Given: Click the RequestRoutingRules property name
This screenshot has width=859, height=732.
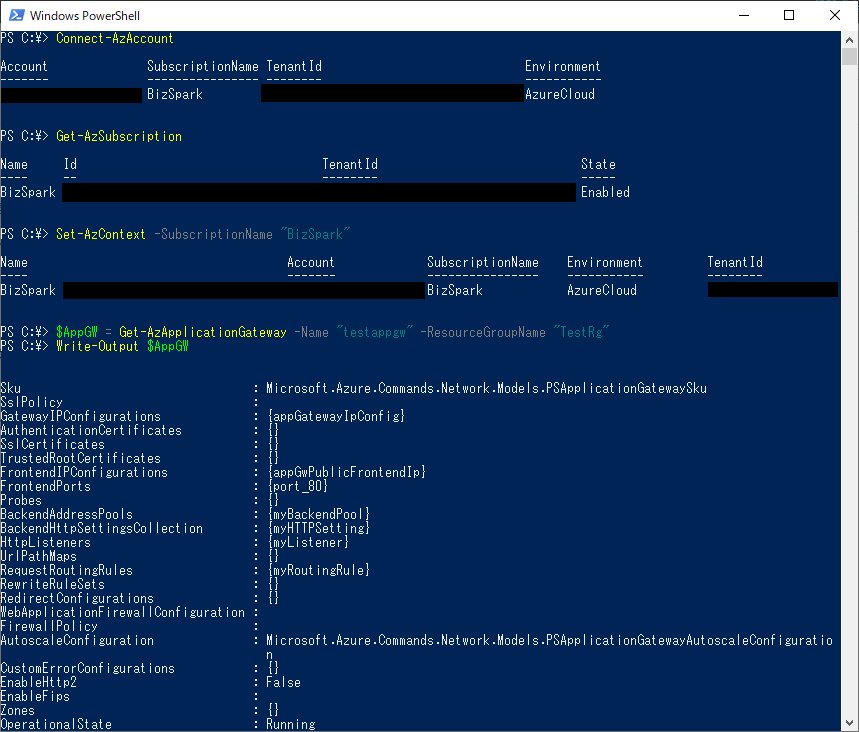Looking at the screenshot, I should click(67, 570).
